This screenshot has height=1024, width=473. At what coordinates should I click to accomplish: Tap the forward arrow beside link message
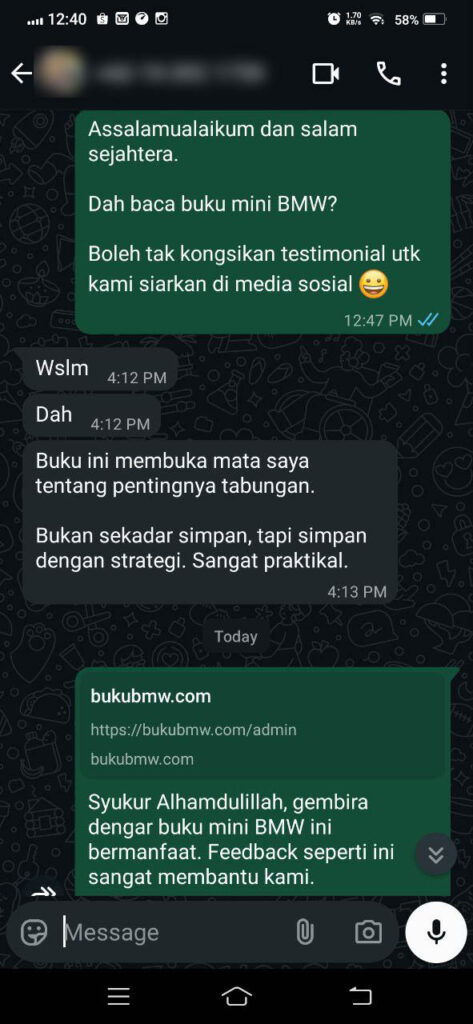(44, 890)
